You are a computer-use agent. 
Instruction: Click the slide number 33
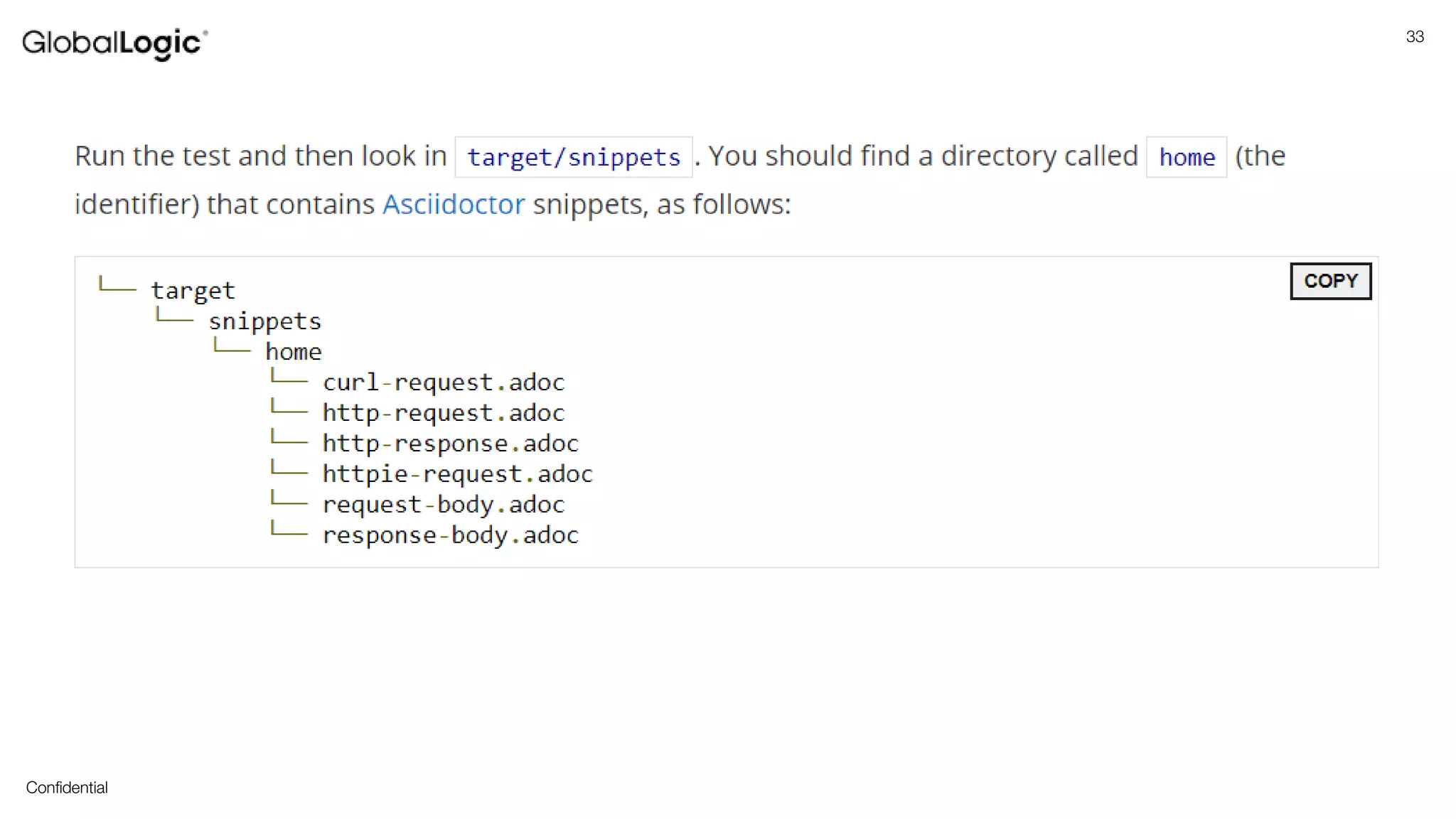tap(1415, 37)
